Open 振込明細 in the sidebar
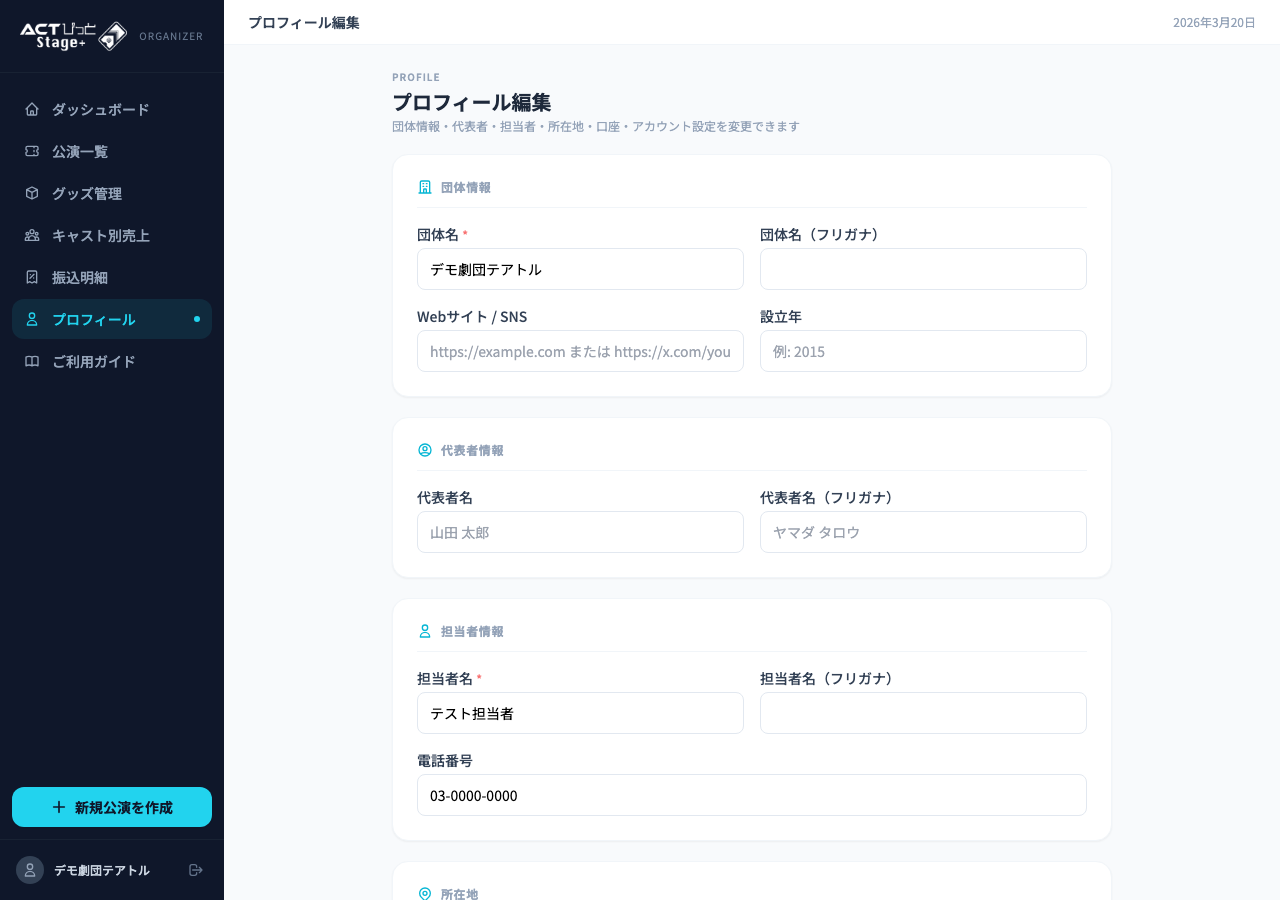The height and width of the screenshot is (900, 1280). (112, 277)
